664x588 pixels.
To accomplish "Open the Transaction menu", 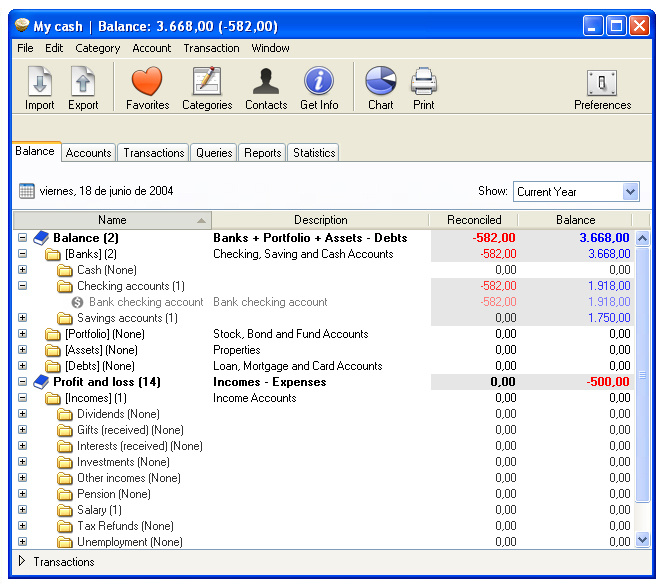I will click(211, 48).
